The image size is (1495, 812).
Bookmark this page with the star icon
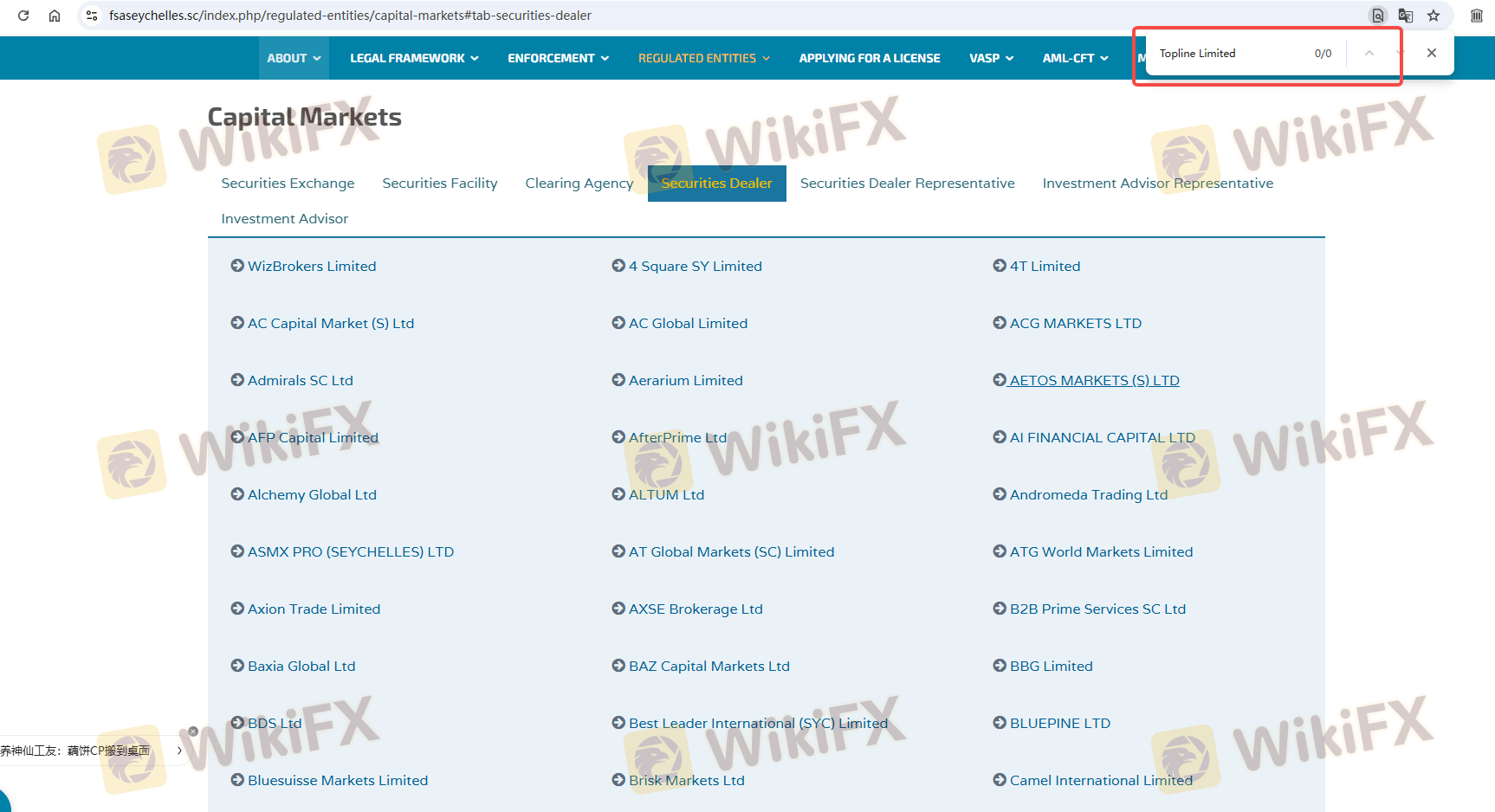pos(1434,16)
